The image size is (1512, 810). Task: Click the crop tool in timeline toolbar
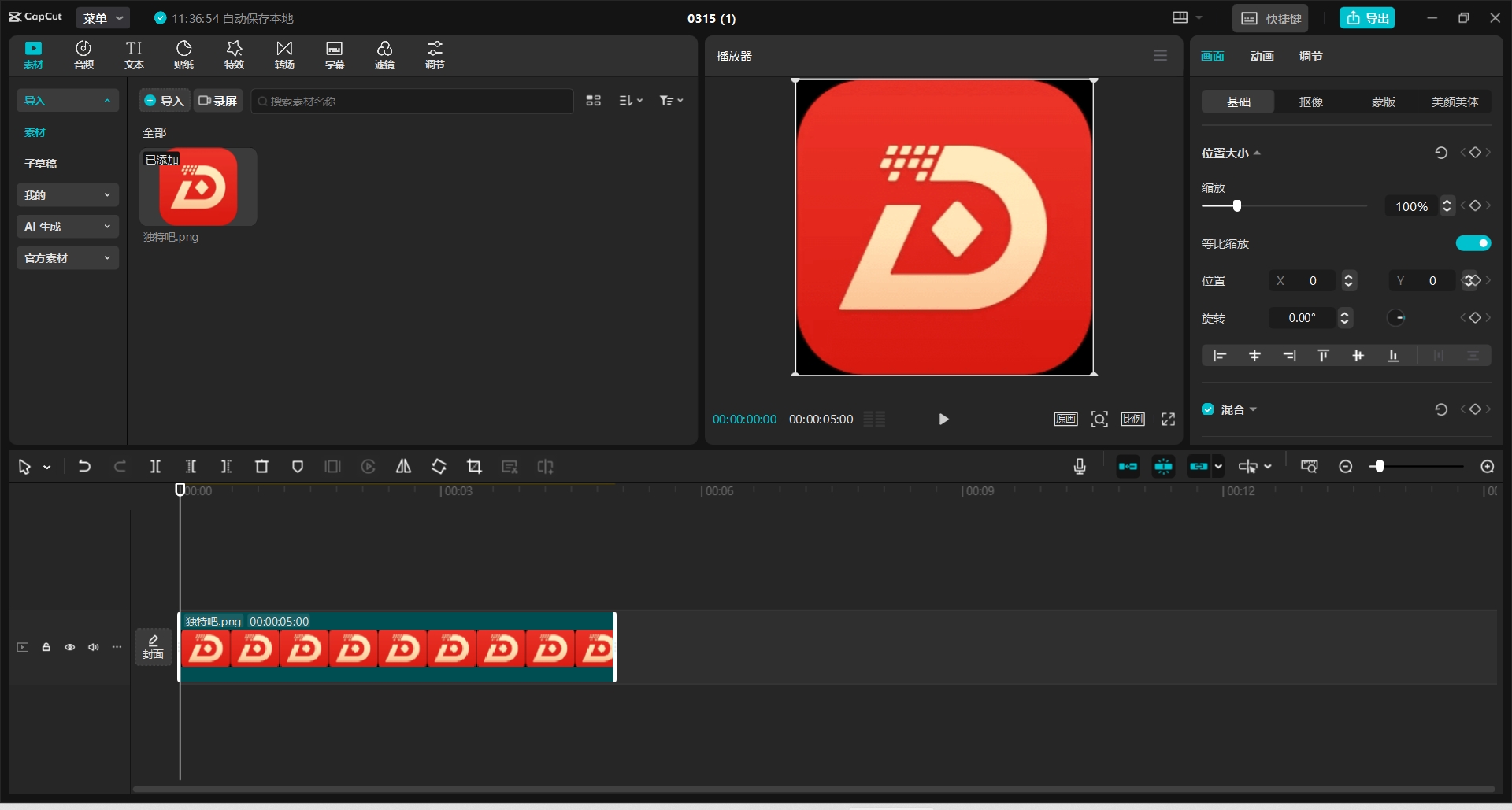coord(474,467)
